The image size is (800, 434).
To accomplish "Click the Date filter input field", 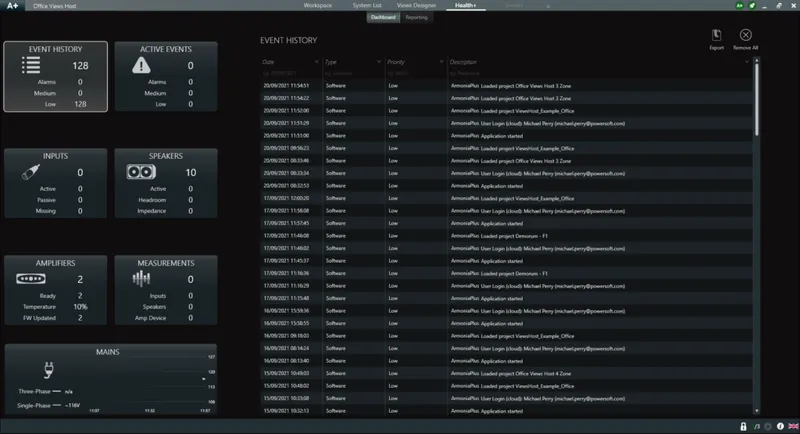I will point(291,73).
